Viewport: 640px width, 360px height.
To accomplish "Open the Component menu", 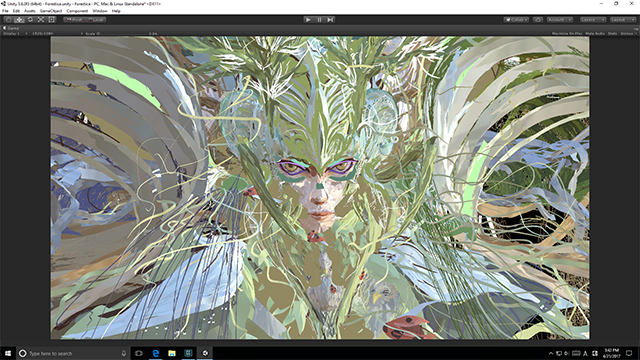I will pos(77,11).
